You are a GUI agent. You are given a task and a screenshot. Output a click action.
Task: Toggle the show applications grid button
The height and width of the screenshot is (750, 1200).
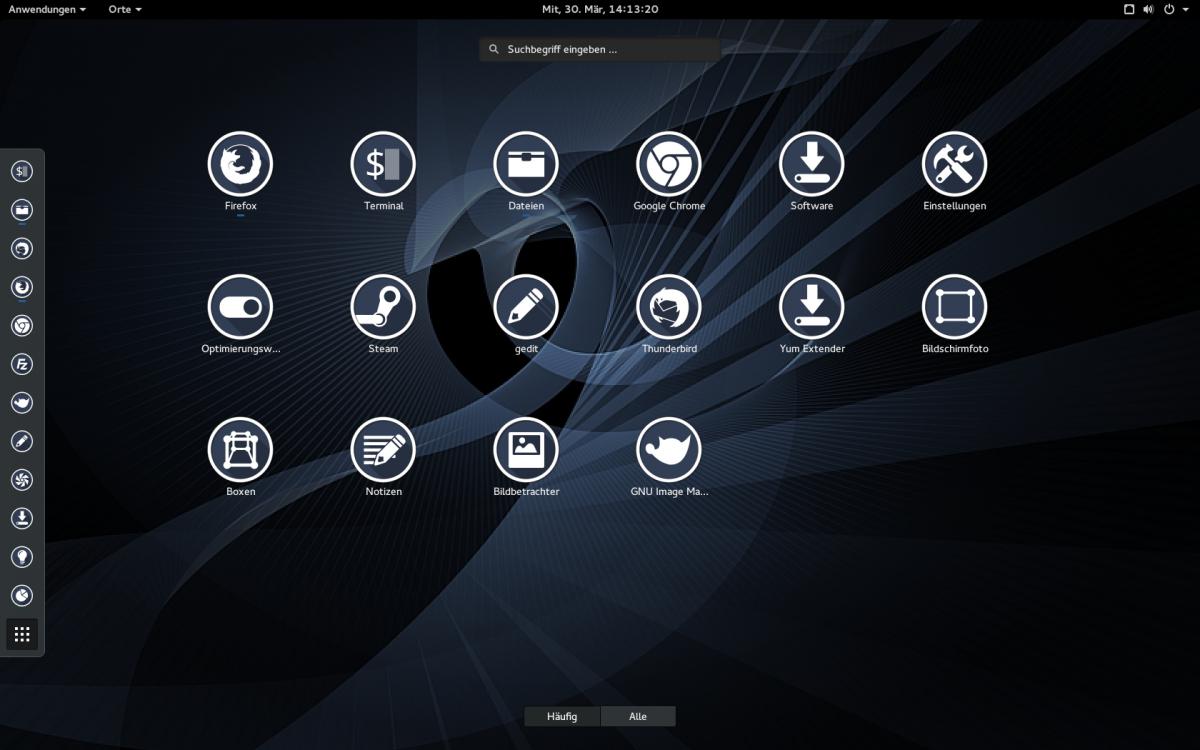pyautogui.click(x=22, y=634)
